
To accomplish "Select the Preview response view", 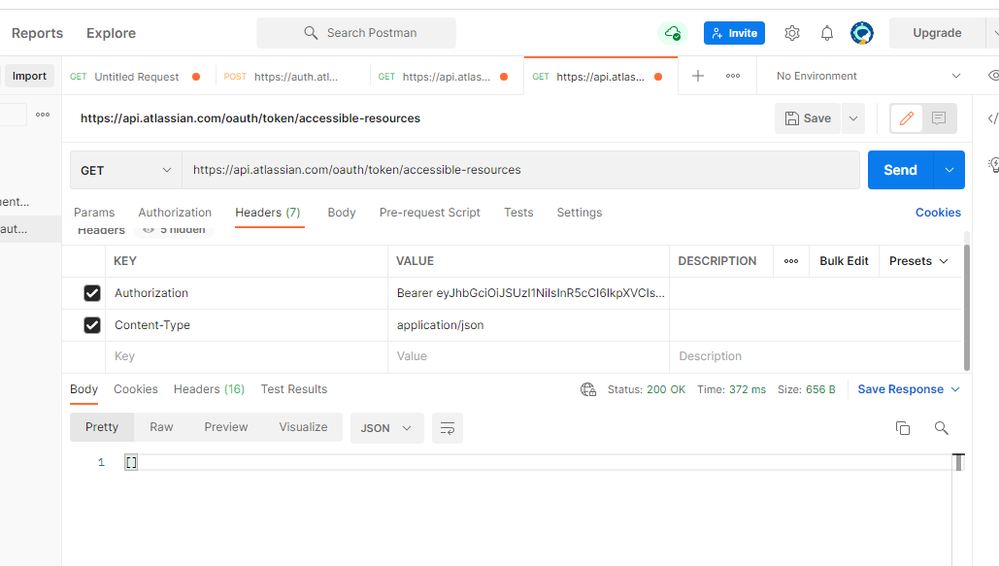I will tap(226, 427).
